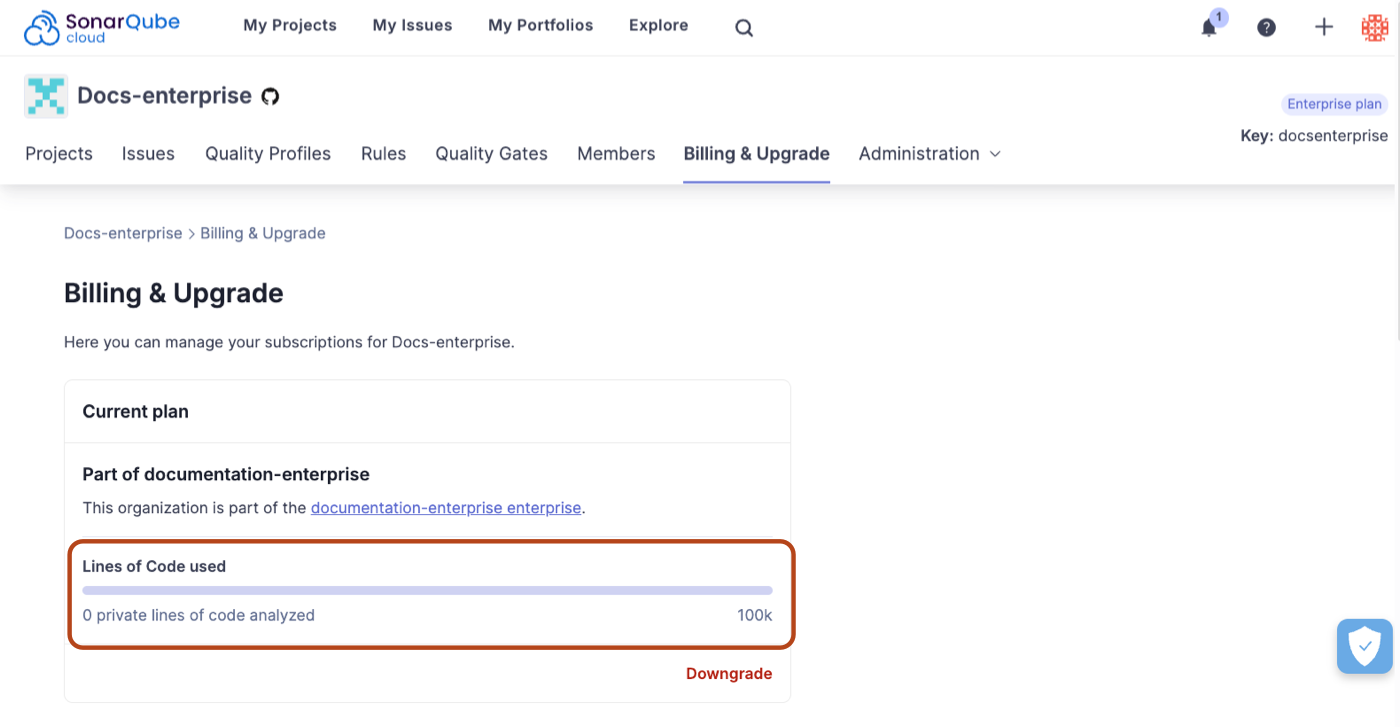Open the red grid menu icon
The width and height of the screenshot is (1400, 727).
click(x=1374, y=27)
